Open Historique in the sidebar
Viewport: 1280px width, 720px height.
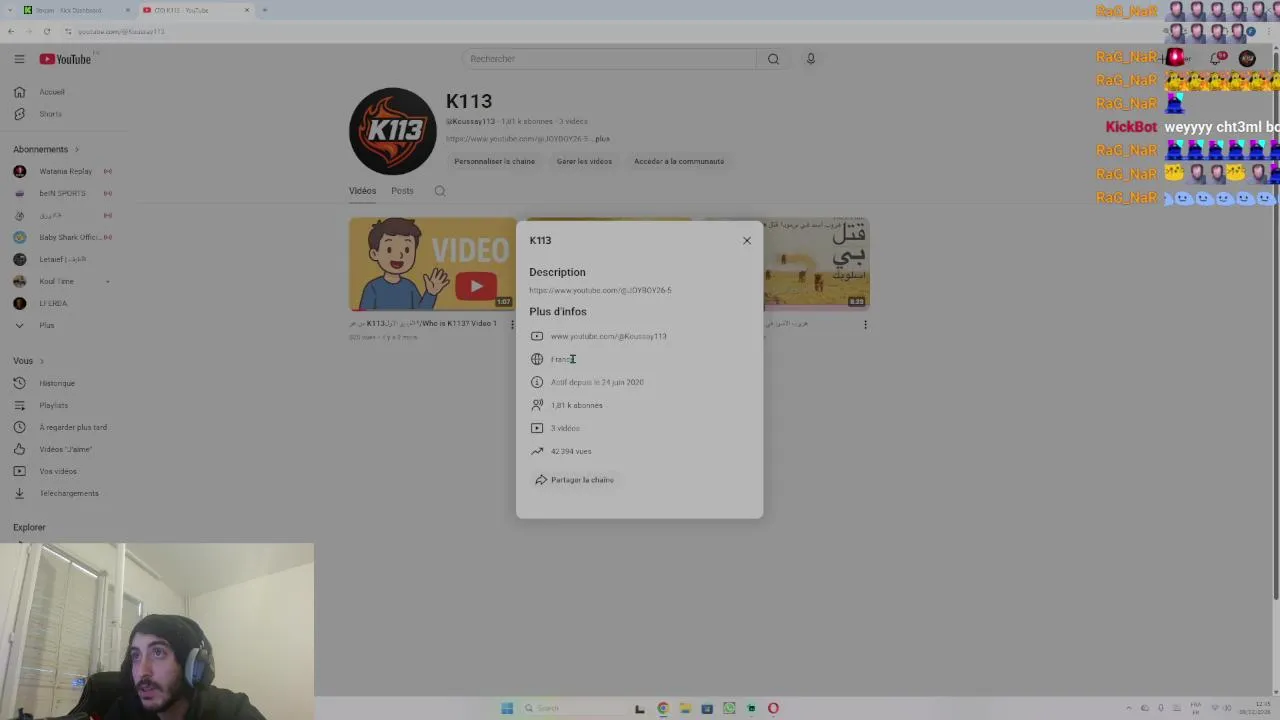tap(57, 383)
